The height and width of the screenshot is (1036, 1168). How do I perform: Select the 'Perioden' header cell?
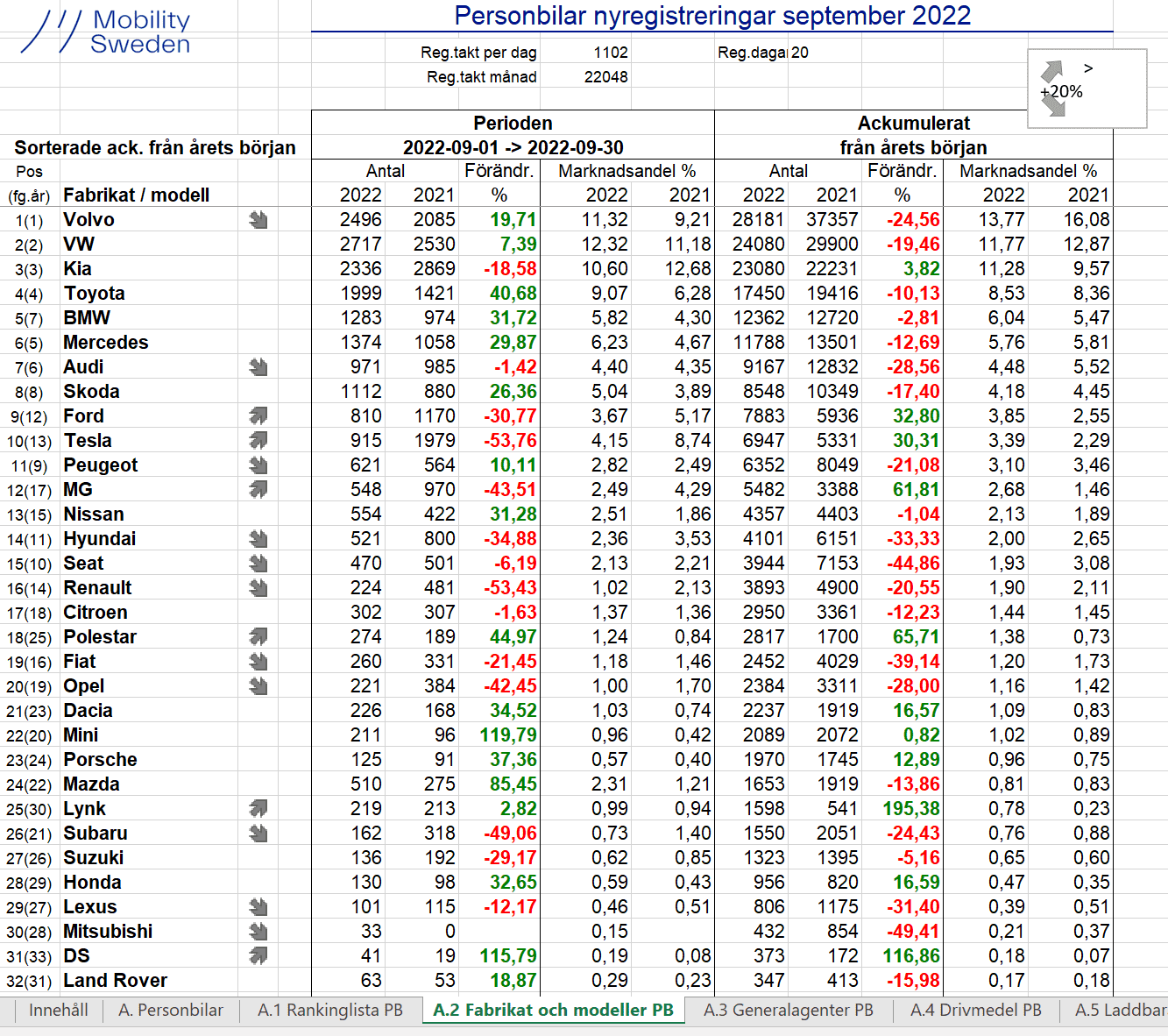[x=513, y=124]
